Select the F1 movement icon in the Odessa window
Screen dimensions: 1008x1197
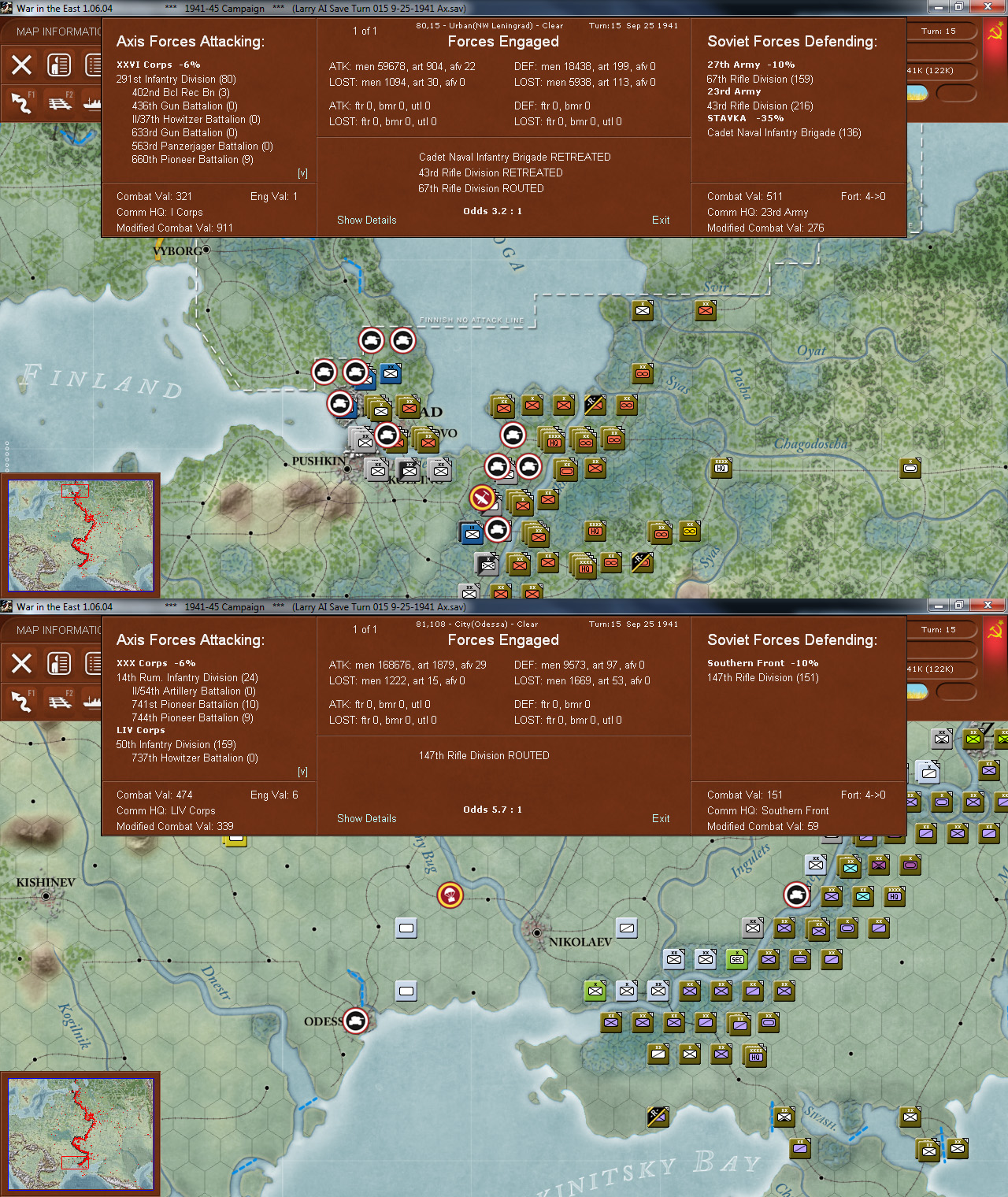20,702
